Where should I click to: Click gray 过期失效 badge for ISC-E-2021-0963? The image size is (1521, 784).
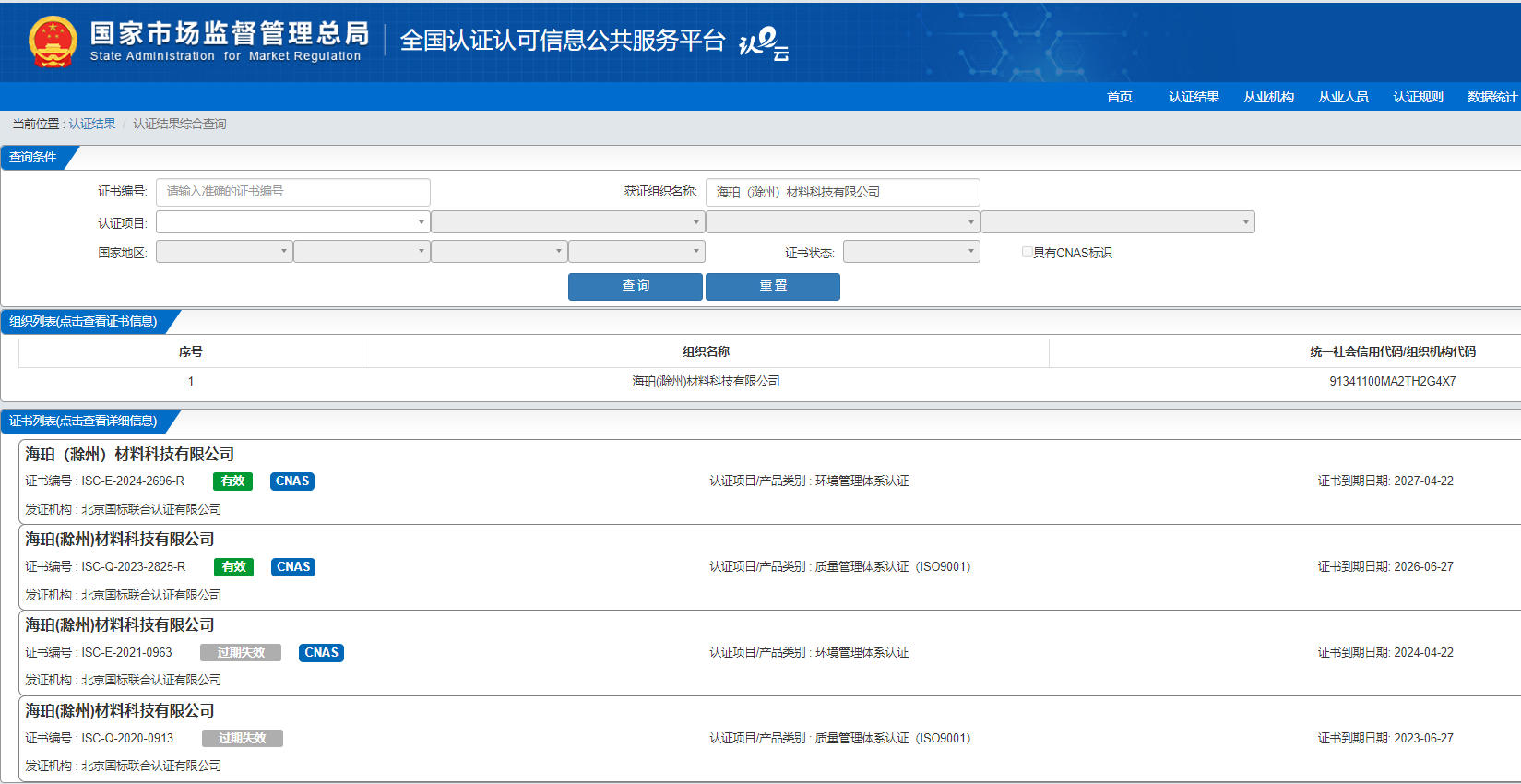click(x=241, y=653)
